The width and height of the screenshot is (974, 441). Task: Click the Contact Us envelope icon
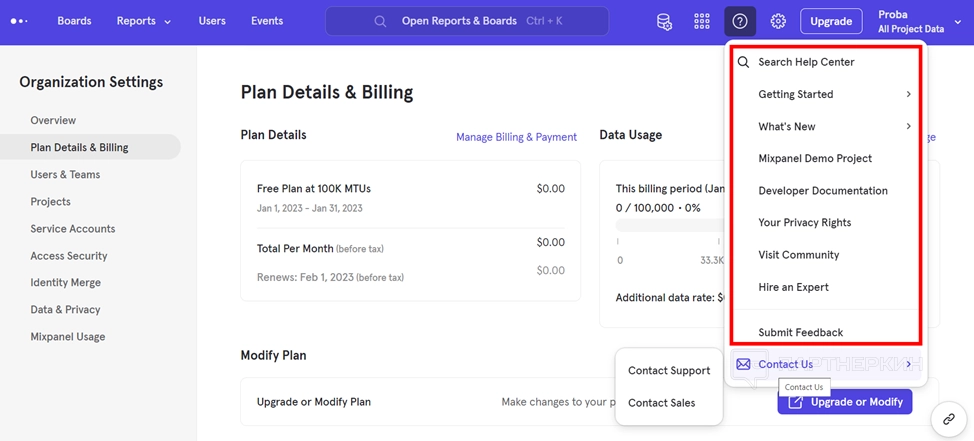pos(743,364)
